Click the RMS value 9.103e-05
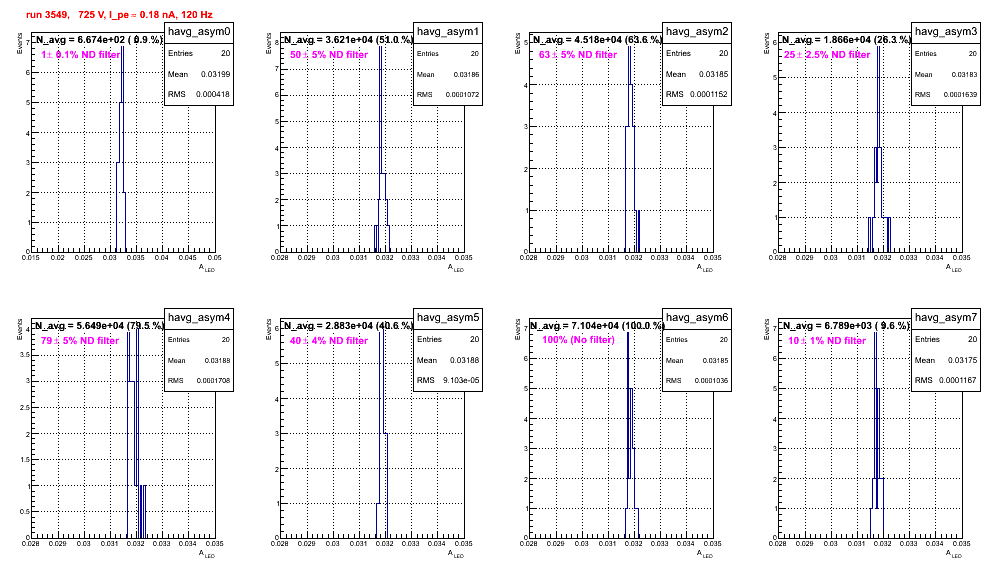This screenshot has width=996, height=572. (462, 380)
